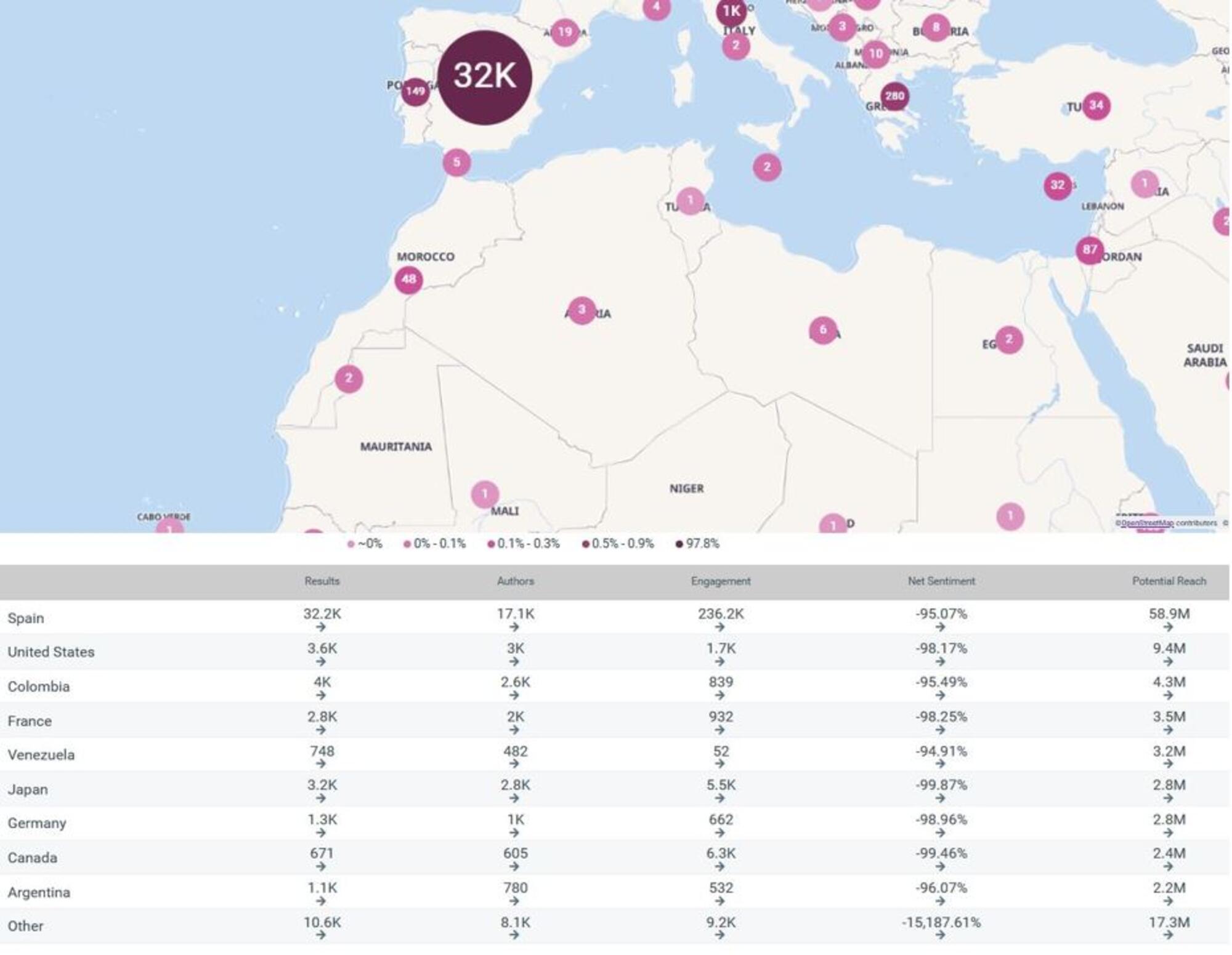Toggle the 0.1% - 0.3% legend entry
Viewport: 1232px width, 955px height.
[x=524, y=544]
